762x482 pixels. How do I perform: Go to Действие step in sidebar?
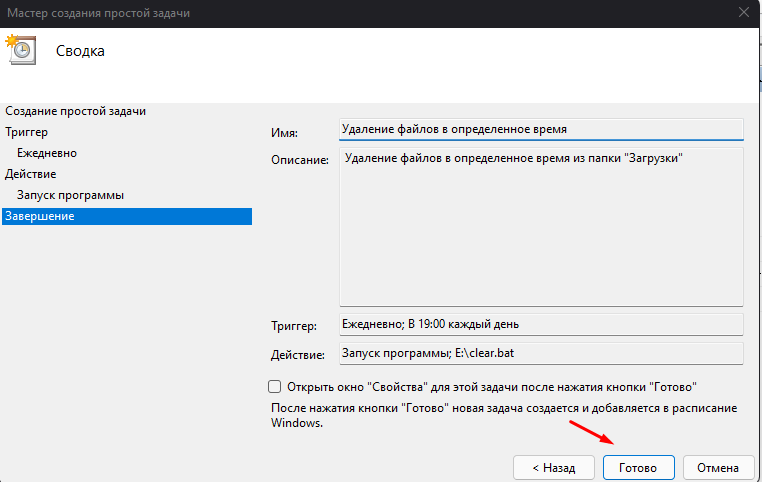tap(31, 174)
